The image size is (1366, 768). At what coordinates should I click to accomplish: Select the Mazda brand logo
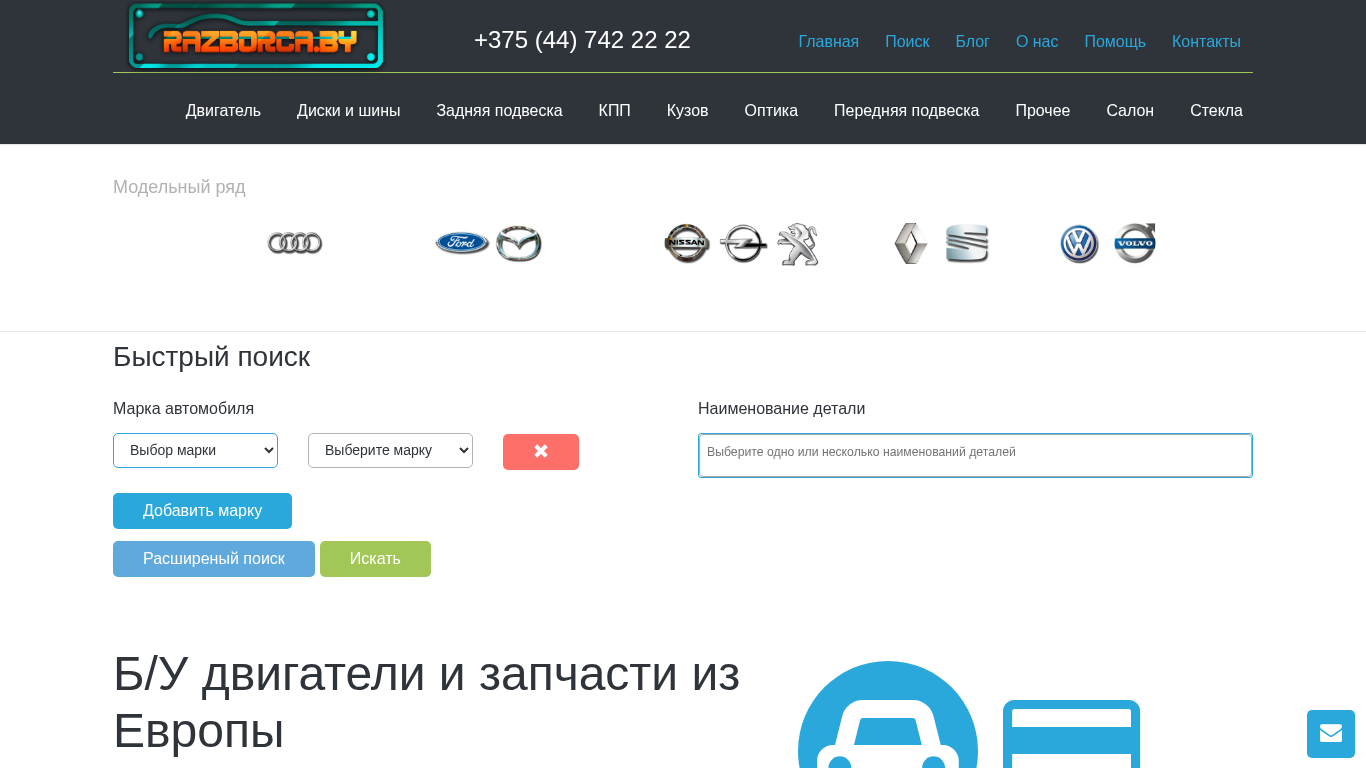pos(519,244)
